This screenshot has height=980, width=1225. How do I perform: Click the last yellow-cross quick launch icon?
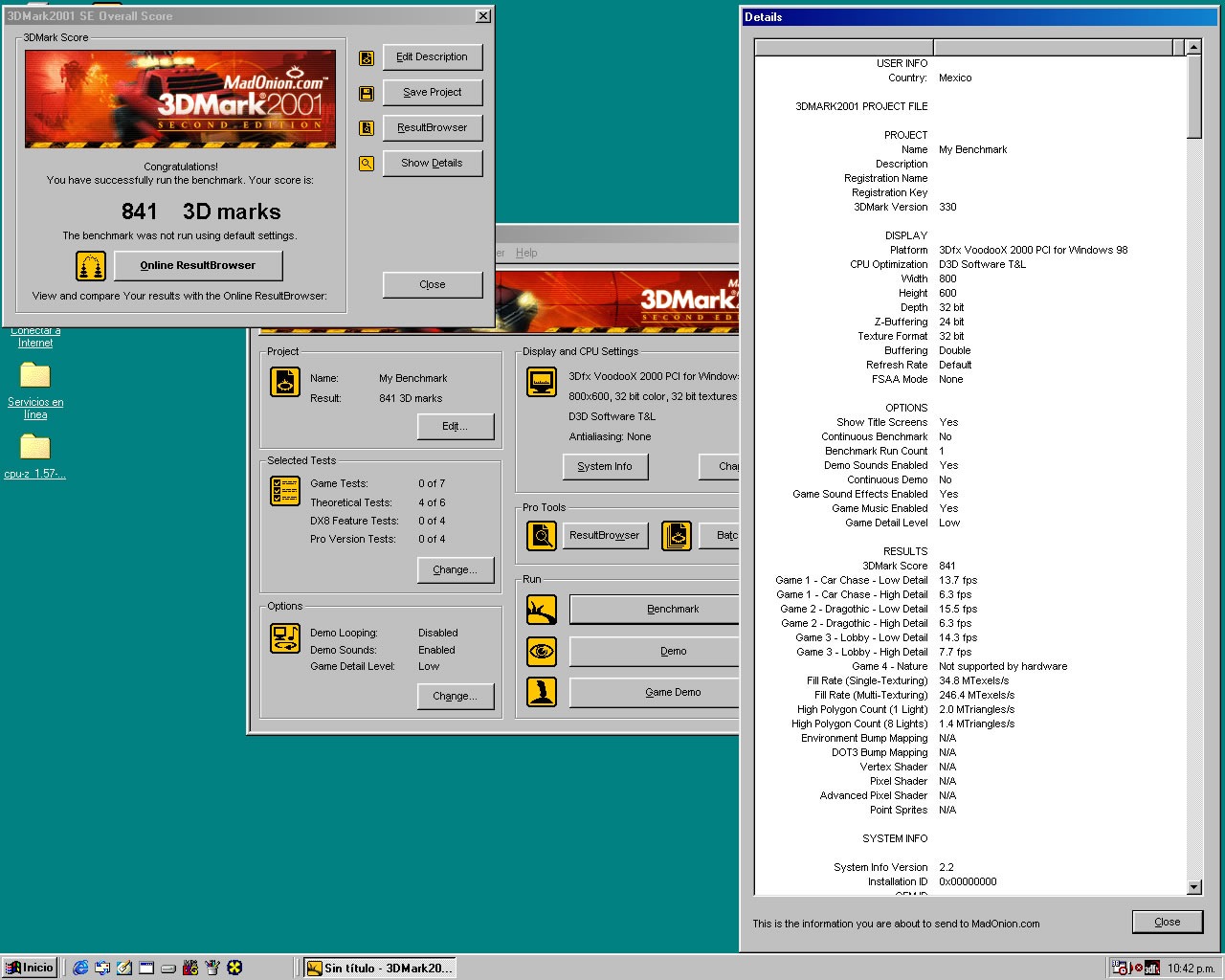pyautogui.click(x=234, y=968)
